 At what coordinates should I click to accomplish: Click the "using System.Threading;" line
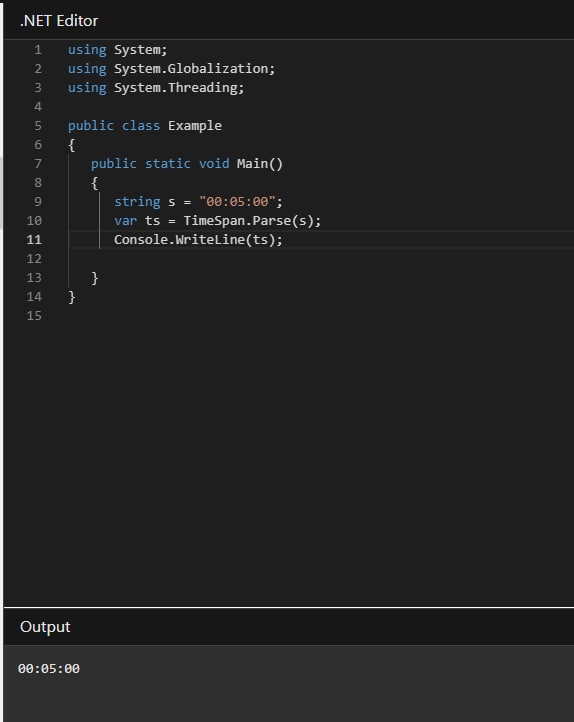click(156, 87)
